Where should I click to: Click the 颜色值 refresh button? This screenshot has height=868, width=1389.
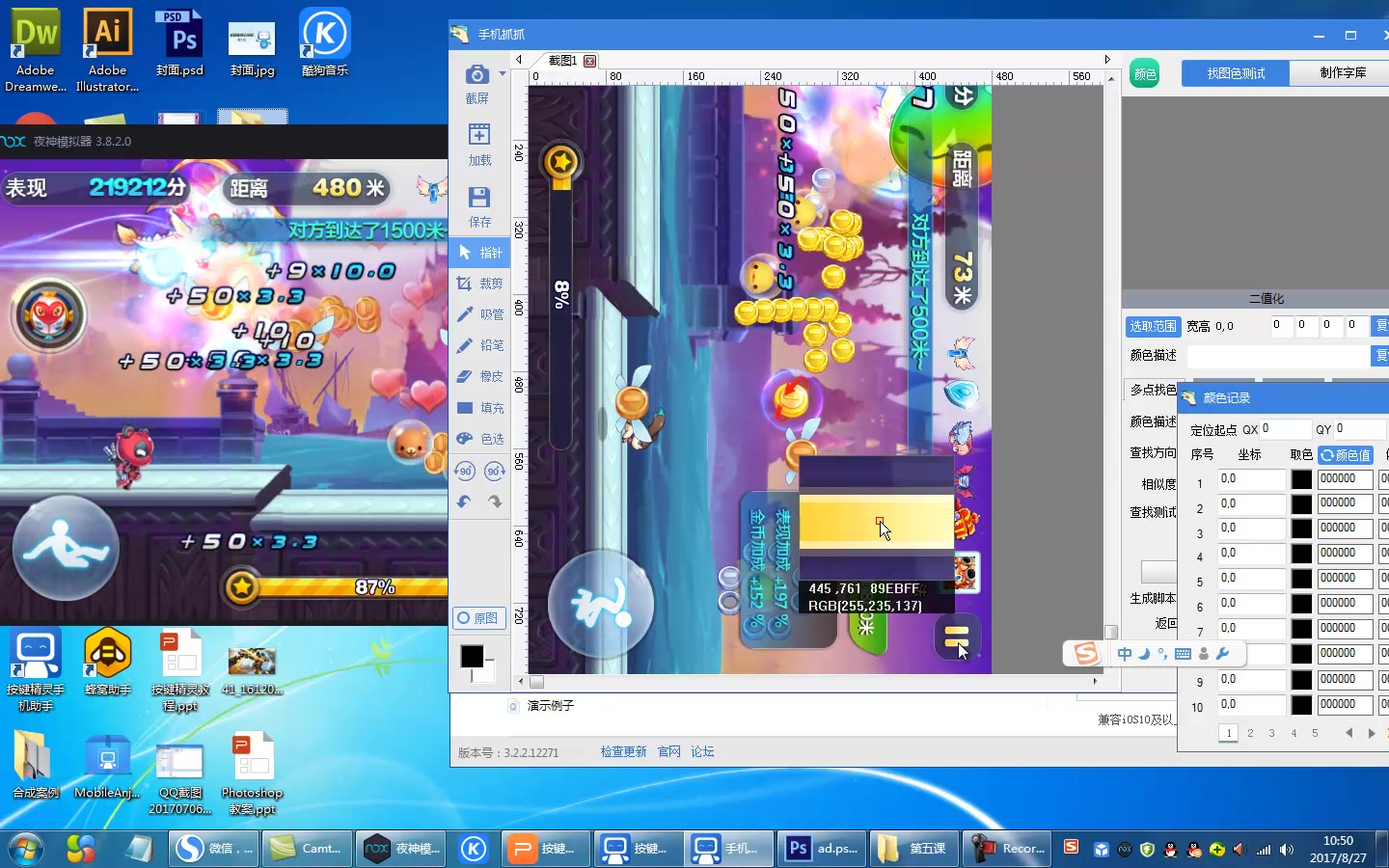coord(1346,455)
